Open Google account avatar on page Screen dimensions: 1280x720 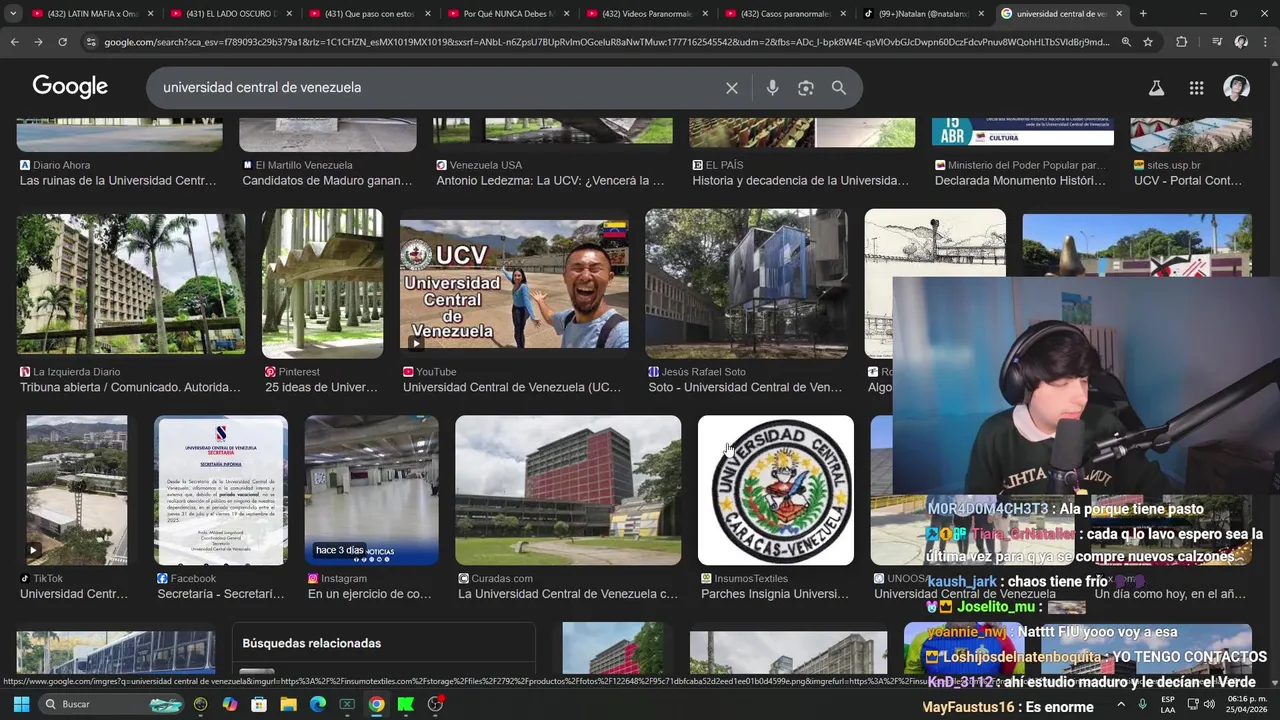(1236, 88)
